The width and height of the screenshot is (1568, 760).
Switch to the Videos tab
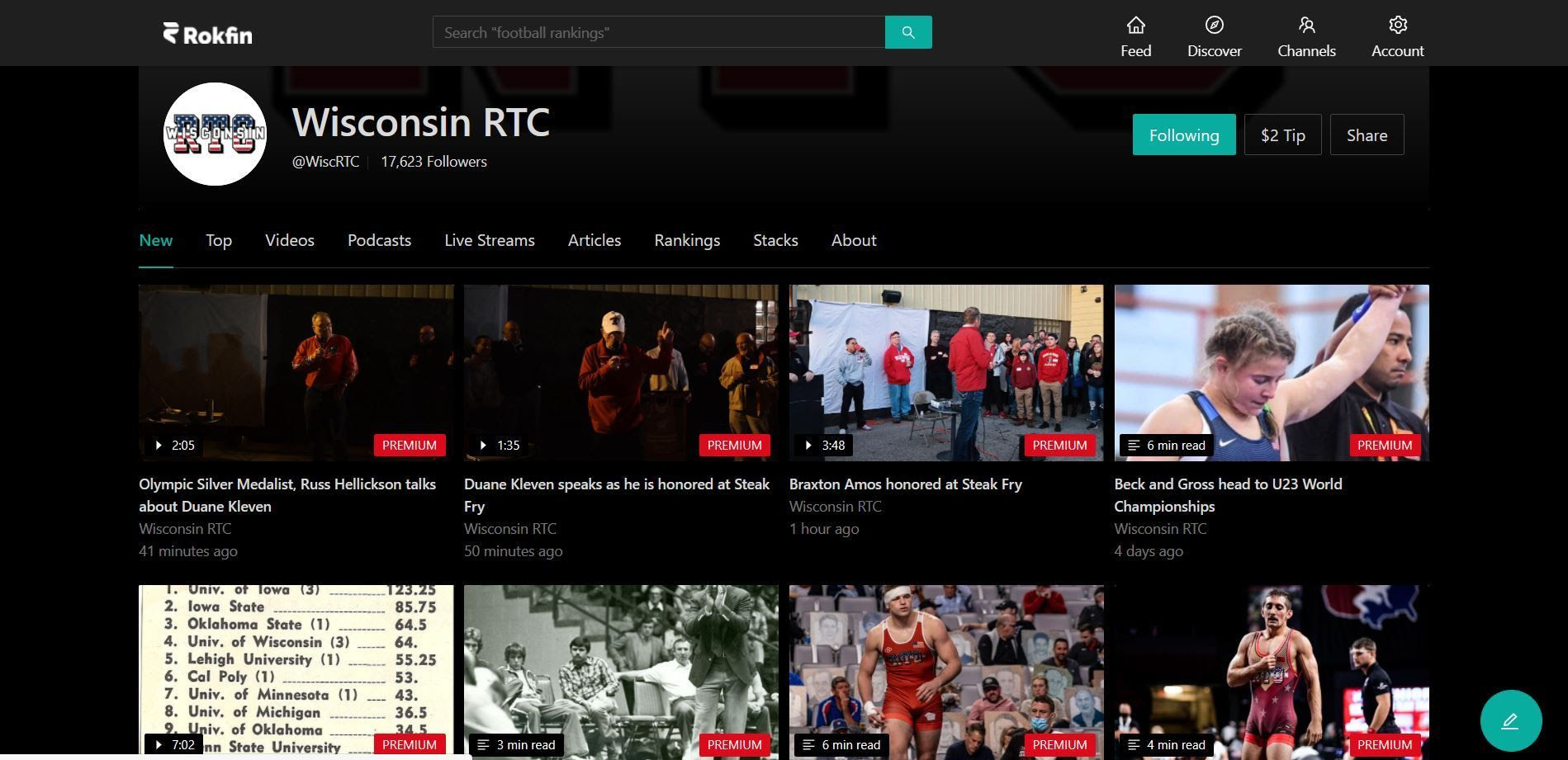290,240
